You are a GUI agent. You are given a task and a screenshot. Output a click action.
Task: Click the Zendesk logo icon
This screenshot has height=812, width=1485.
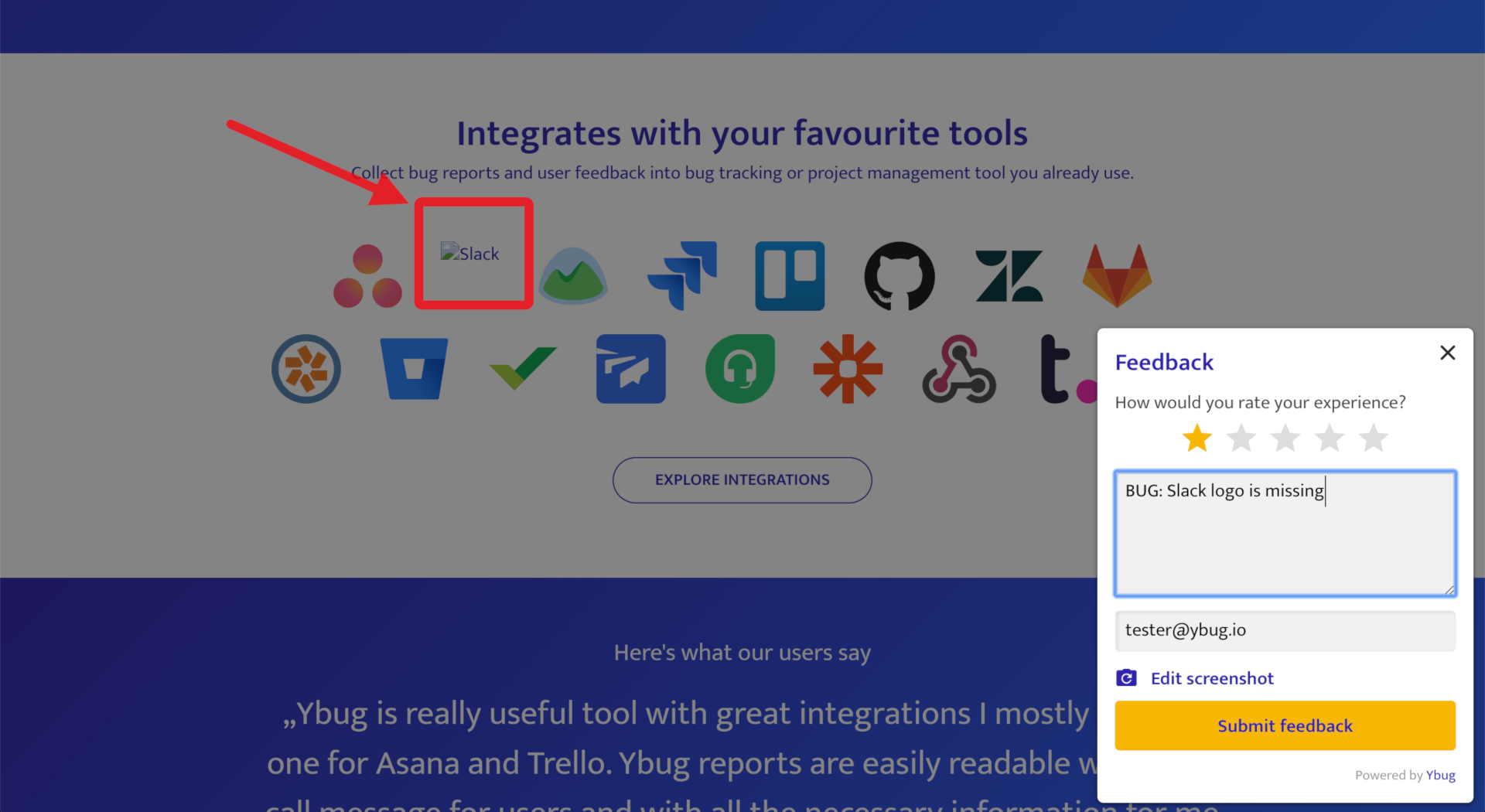coord(1009,276)
